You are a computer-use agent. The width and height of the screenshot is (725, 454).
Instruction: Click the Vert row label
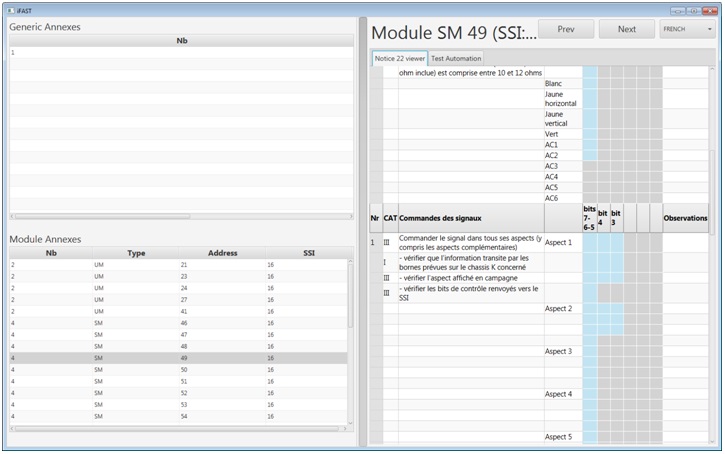pyautogui.click(x=551, y=134)
